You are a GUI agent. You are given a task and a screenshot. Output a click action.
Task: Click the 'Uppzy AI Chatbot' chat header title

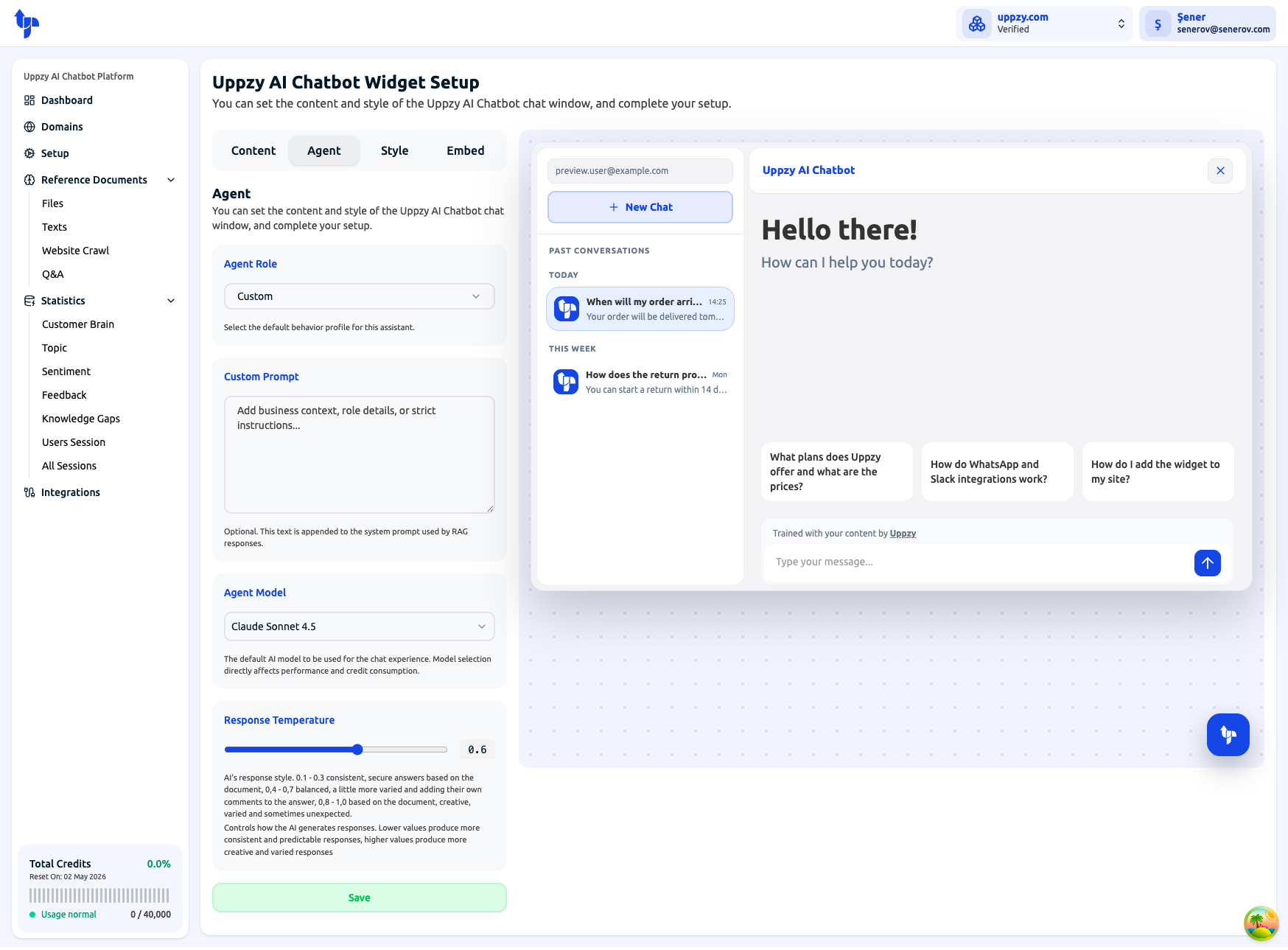click(808, 170)
